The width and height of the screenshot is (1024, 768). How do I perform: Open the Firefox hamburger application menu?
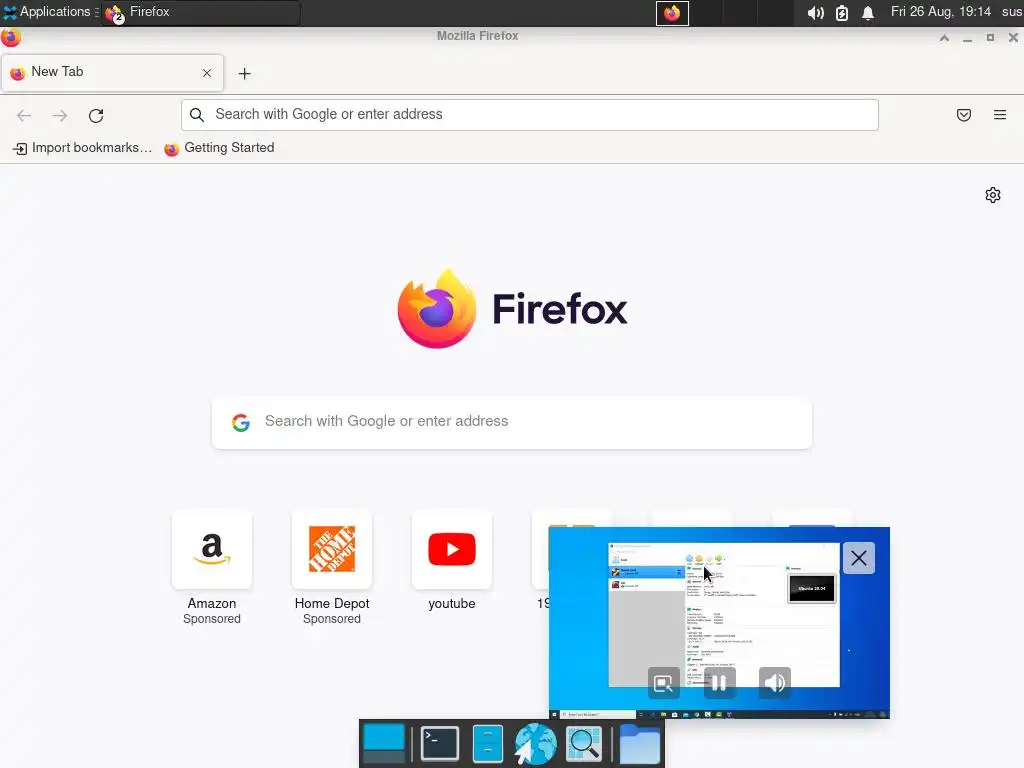click(x=1000, y=115)
